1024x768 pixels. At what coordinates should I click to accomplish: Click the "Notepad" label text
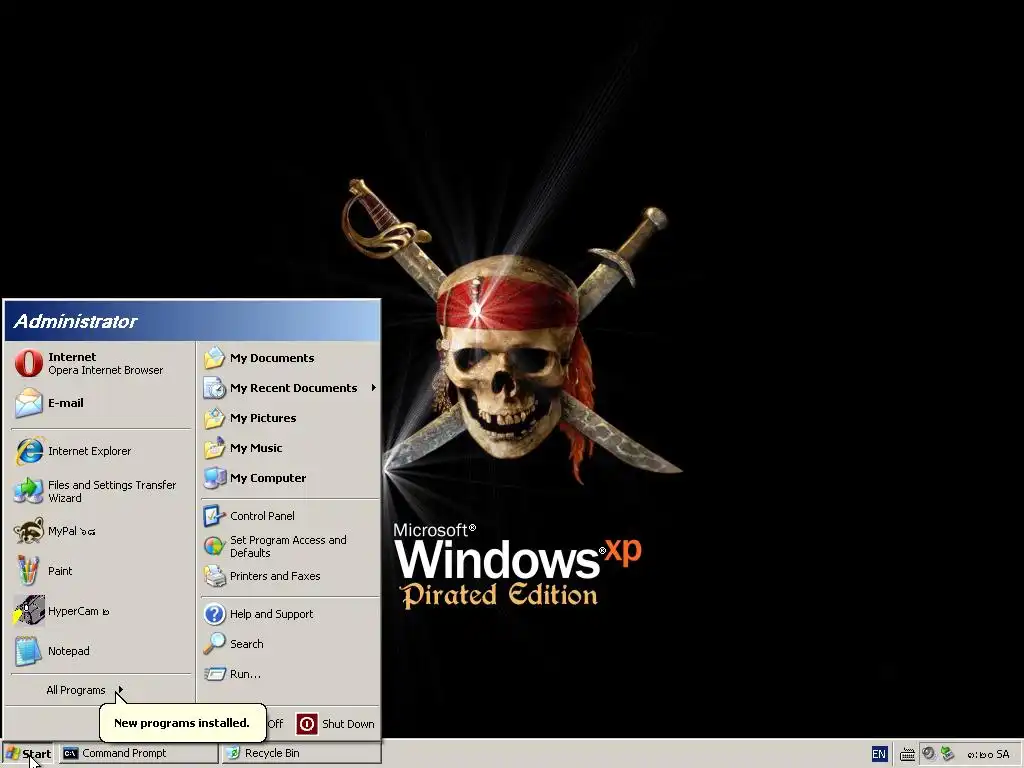click(x=69, y=651)
